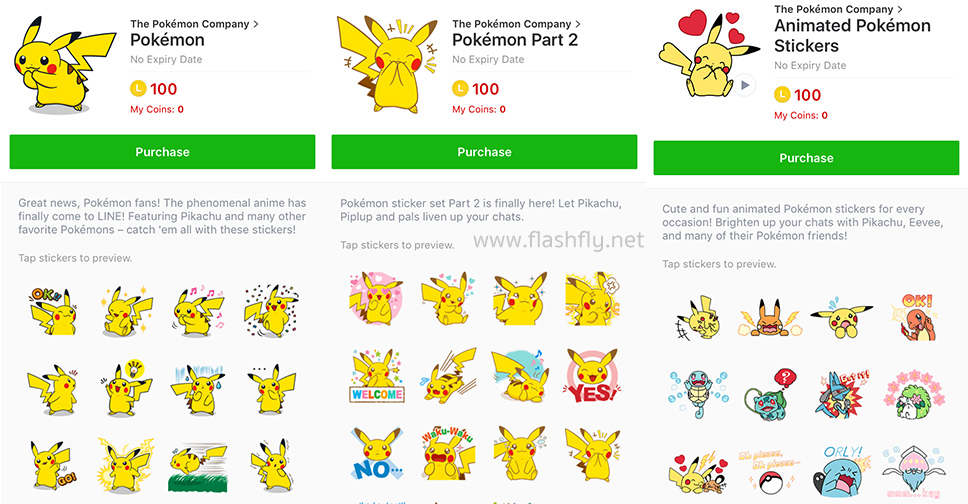Purchase the Animated Pokémon Stickers set
This screenshot has height=504, width=968.
tap(806, 158)
